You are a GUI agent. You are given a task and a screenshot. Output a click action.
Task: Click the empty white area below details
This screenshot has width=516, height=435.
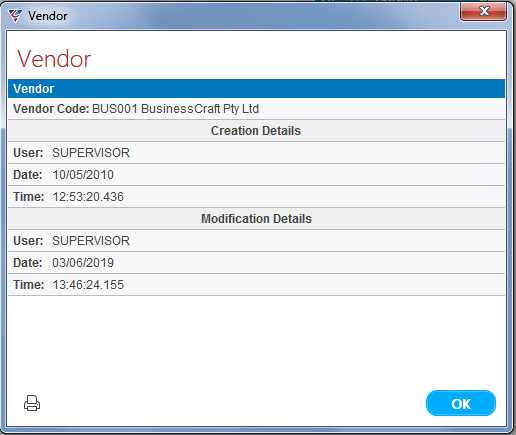pyautogui.click(x=256, y=340)
